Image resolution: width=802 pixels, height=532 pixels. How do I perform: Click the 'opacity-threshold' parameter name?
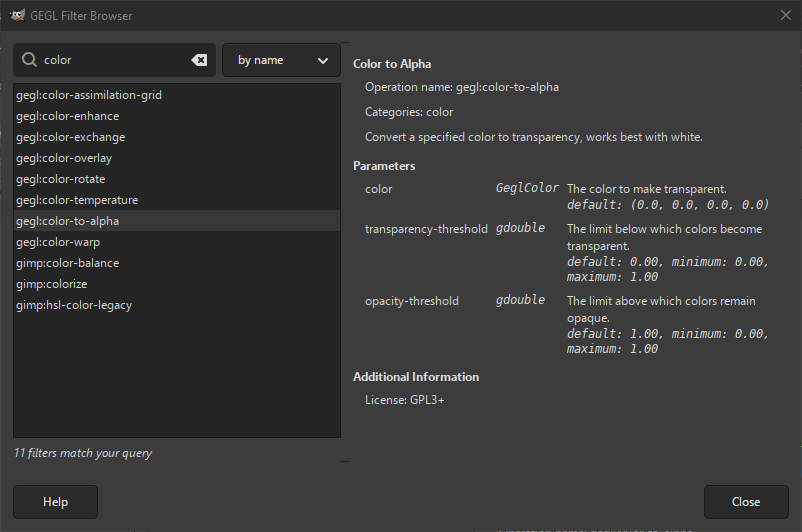click(412, 301)
